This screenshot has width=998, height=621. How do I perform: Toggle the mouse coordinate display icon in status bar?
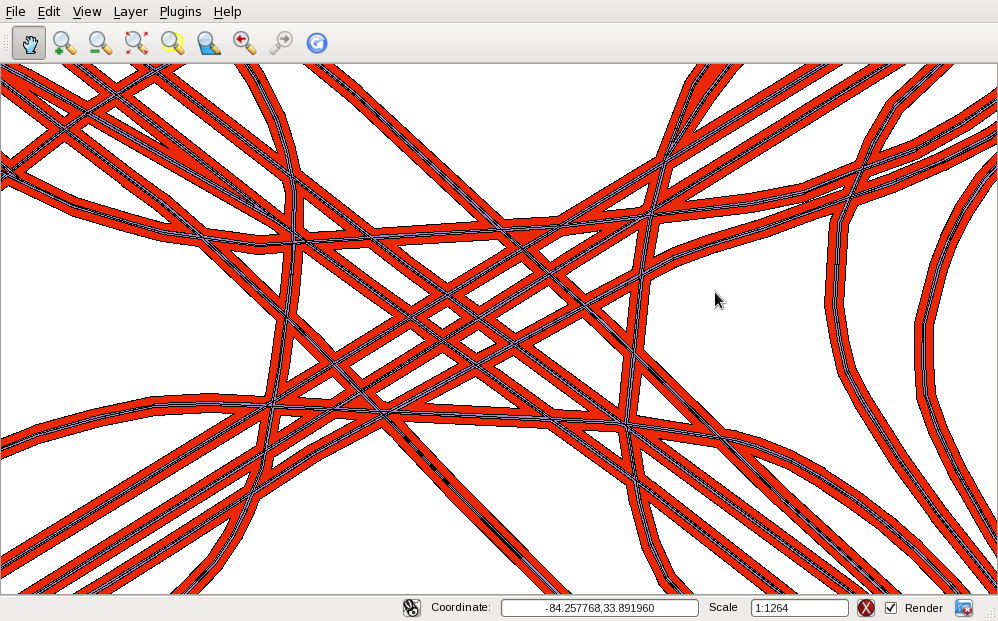pyautogui.click(x=411, y=608)
